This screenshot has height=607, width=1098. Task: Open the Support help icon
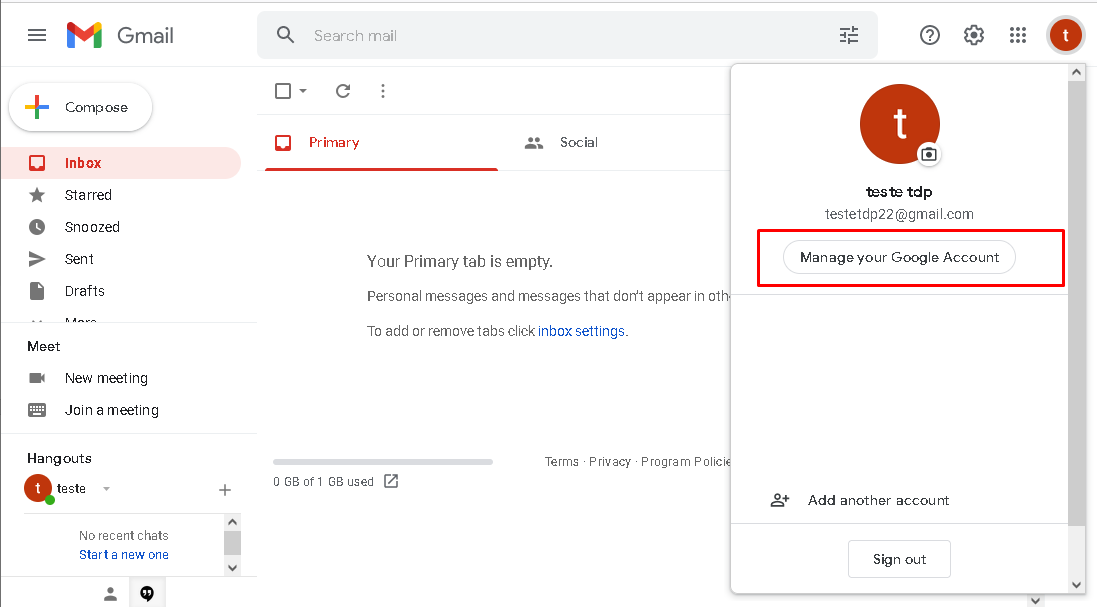coord(930,35)
